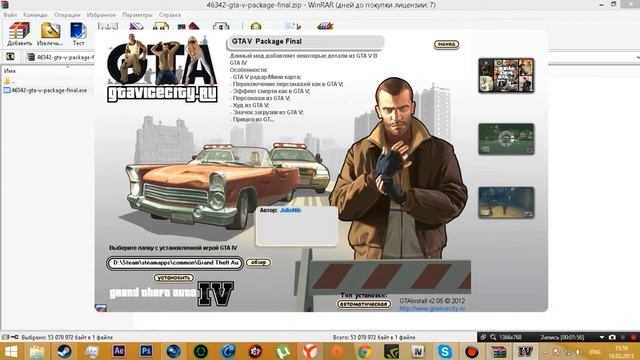Click the red record app taskbar icon
Screen dimensions: 640x360
tap(471, 351)
